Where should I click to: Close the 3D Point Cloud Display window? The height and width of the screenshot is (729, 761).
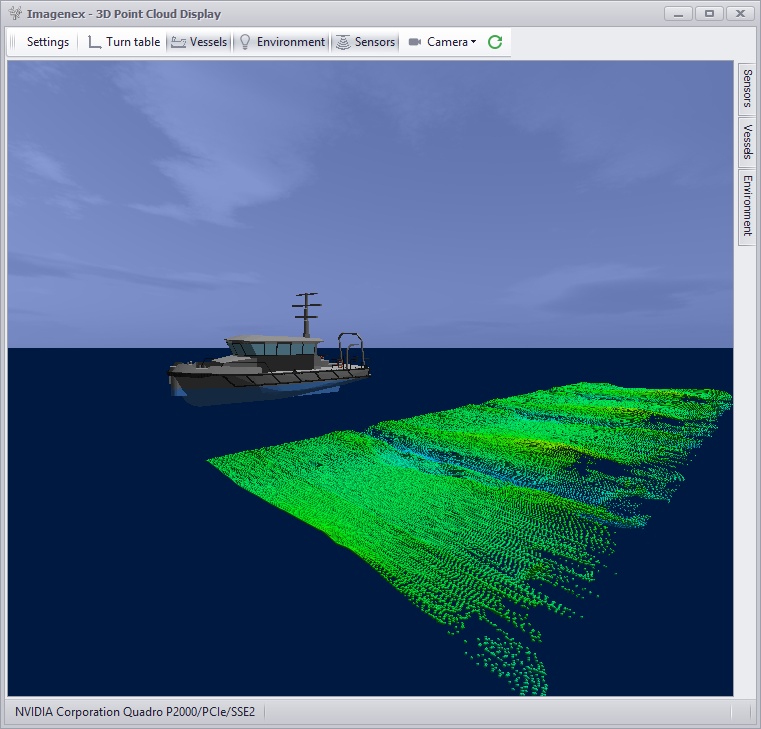[x=740, y=13]
